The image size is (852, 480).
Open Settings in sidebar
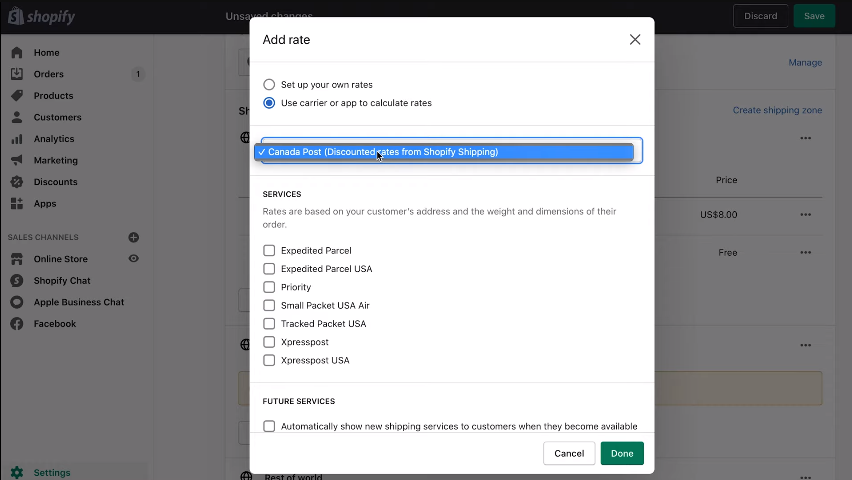coord(52,473)
